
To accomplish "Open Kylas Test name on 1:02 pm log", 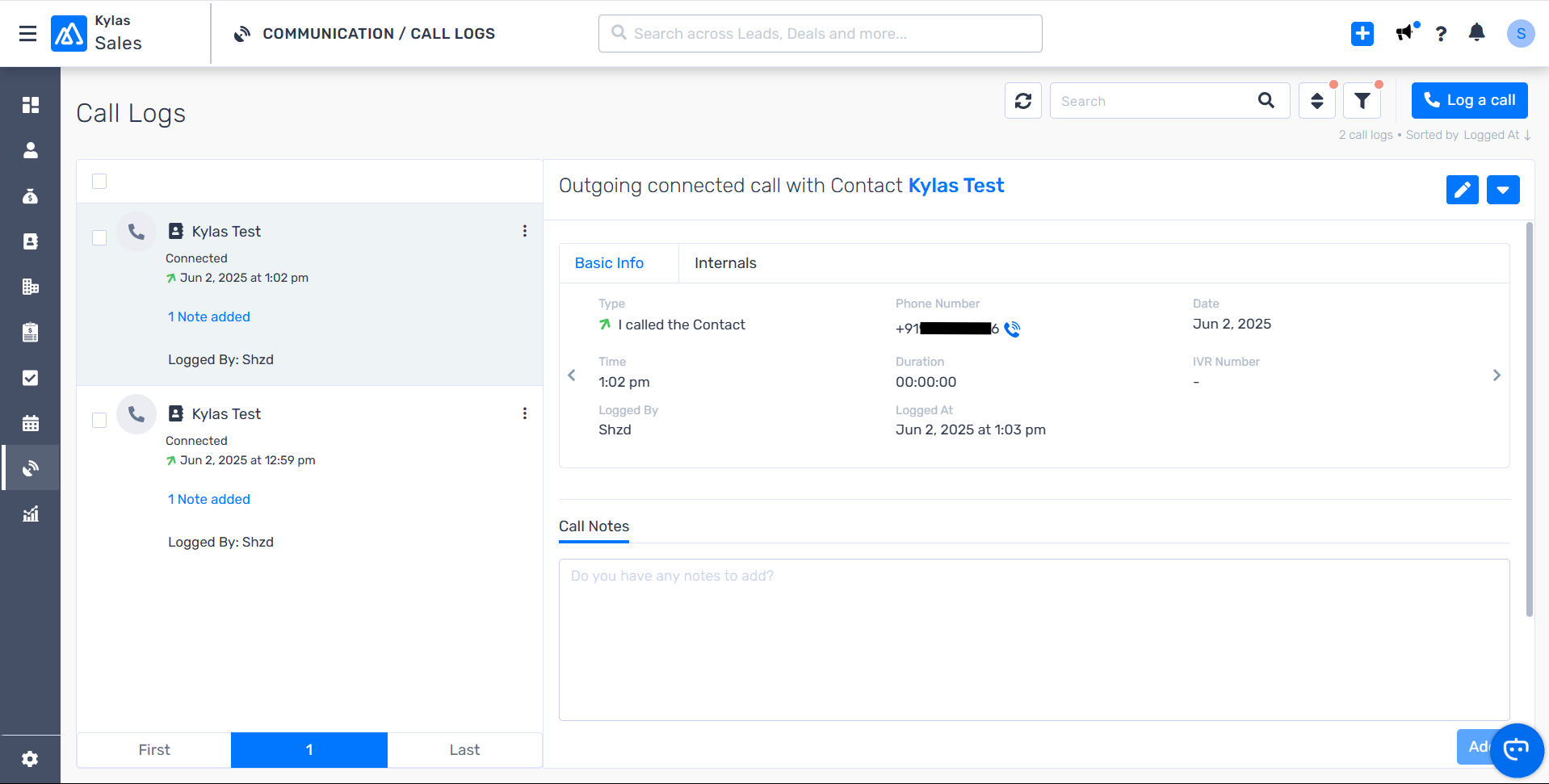I will 226,232.
